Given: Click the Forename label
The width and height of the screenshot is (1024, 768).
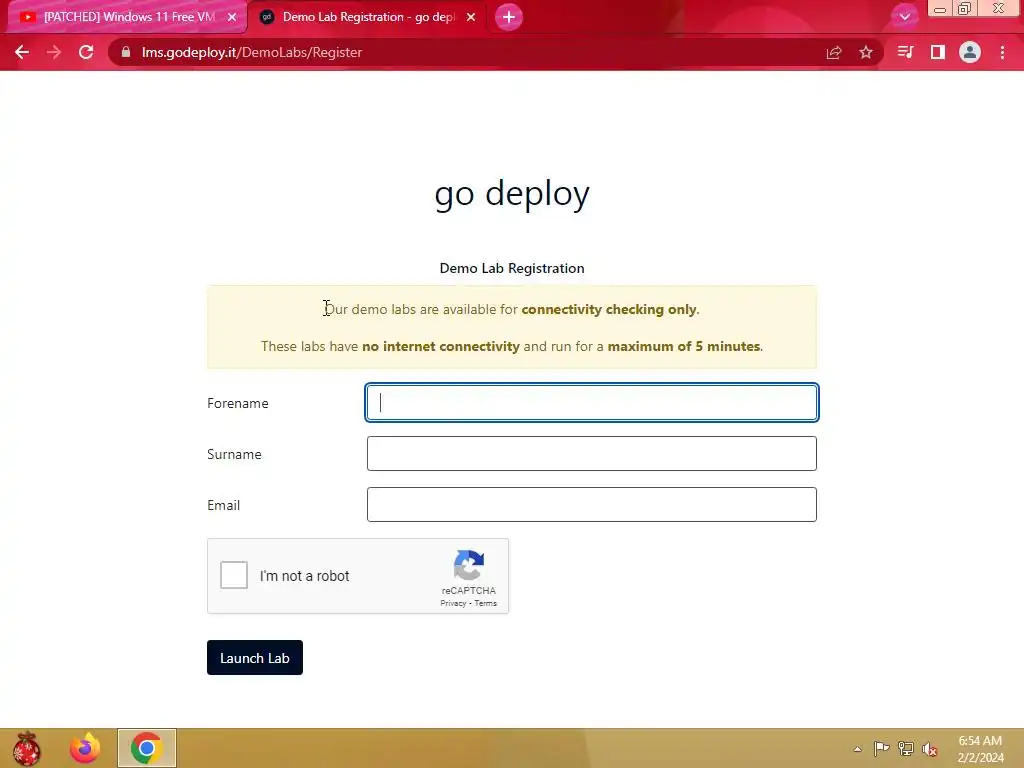Looking at the screenshot, I should coord(238,404).
